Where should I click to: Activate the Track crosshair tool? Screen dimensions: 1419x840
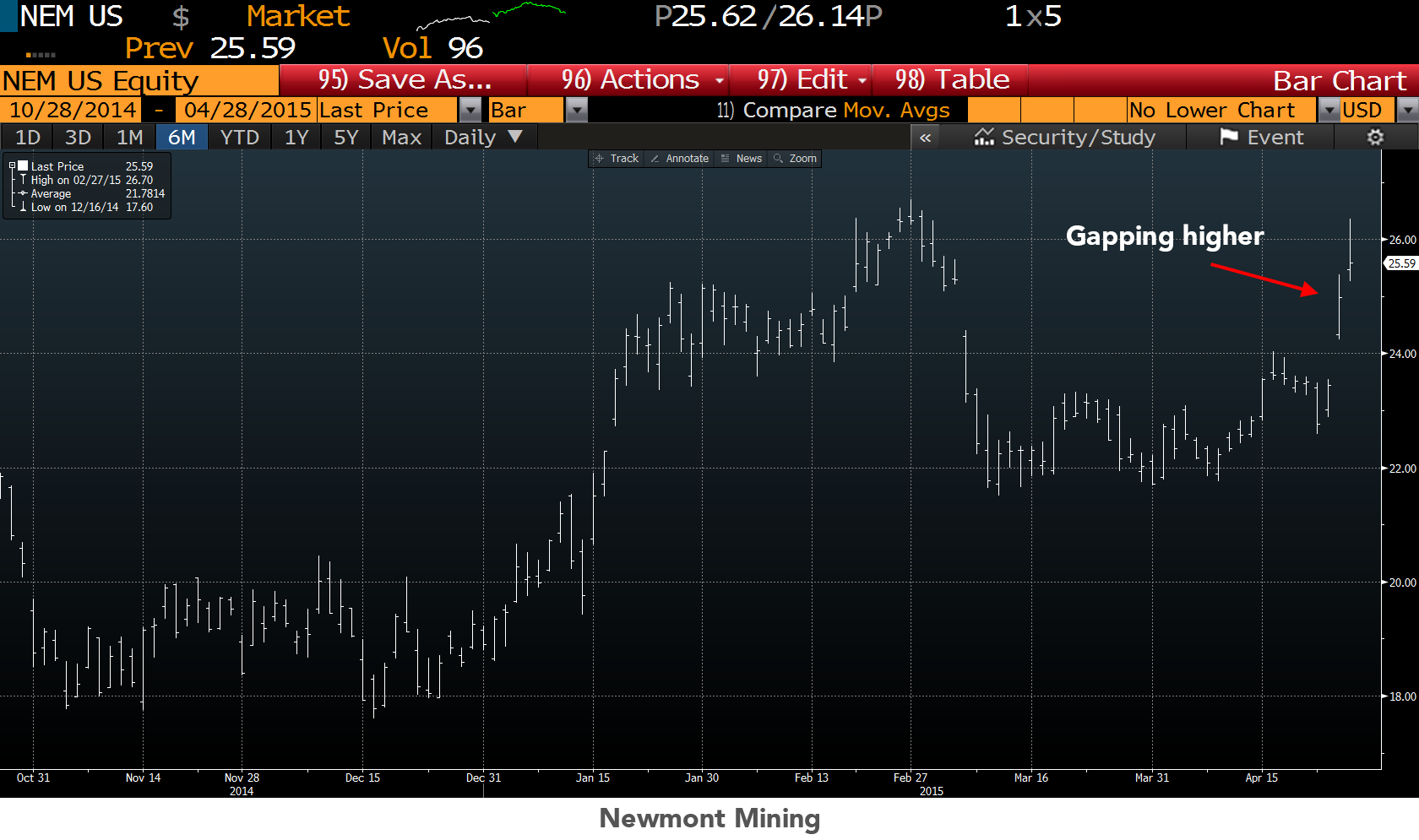tap(617, 159)
